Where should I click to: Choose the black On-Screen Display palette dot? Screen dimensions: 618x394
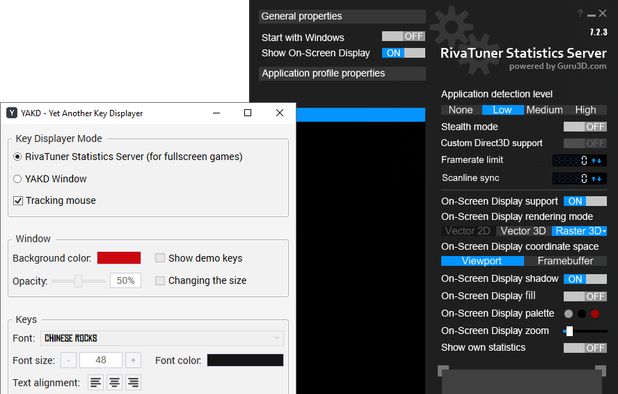click(582, 314)
